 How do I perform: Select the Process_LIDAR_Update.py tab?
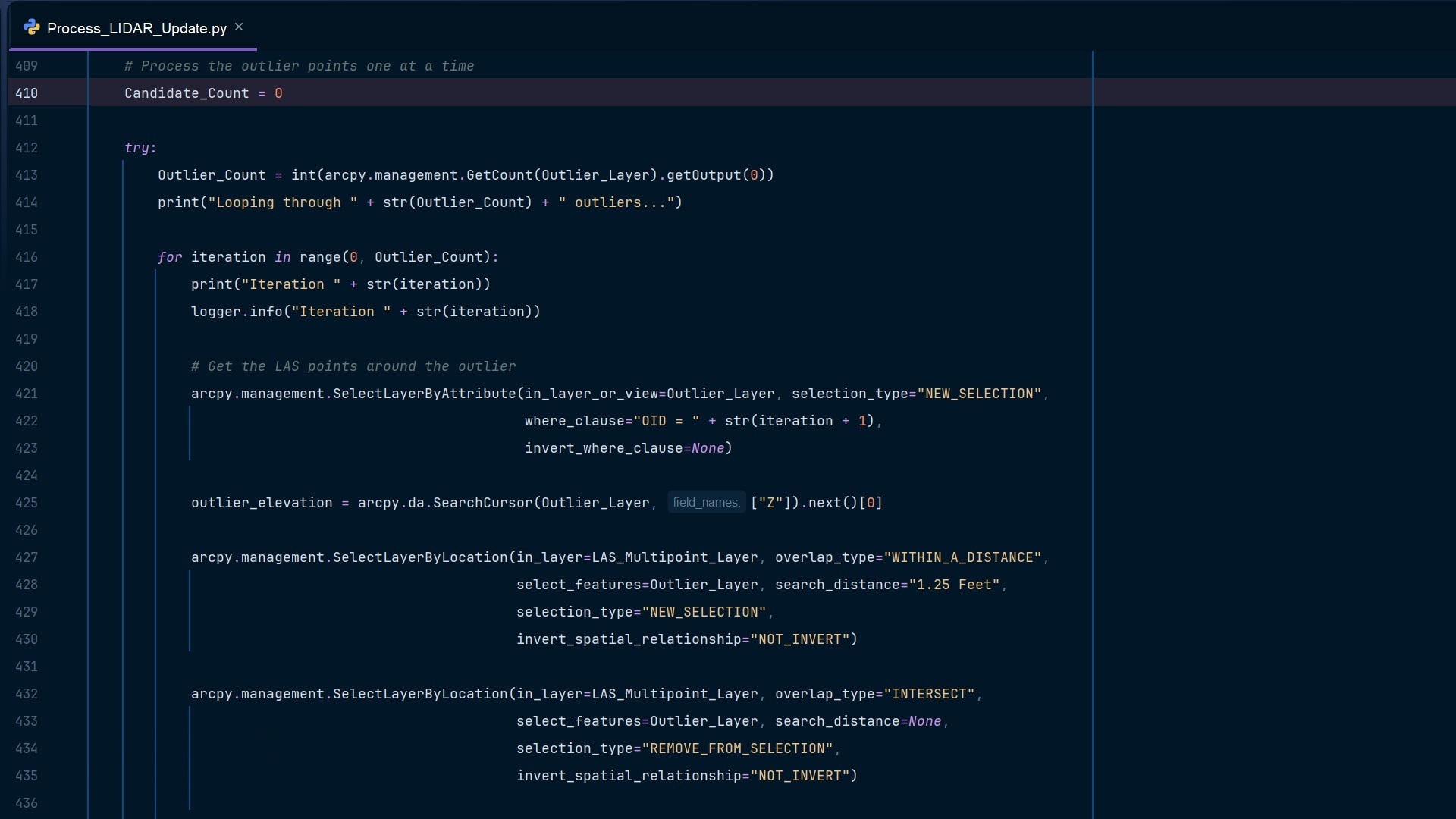click(133, 28)
